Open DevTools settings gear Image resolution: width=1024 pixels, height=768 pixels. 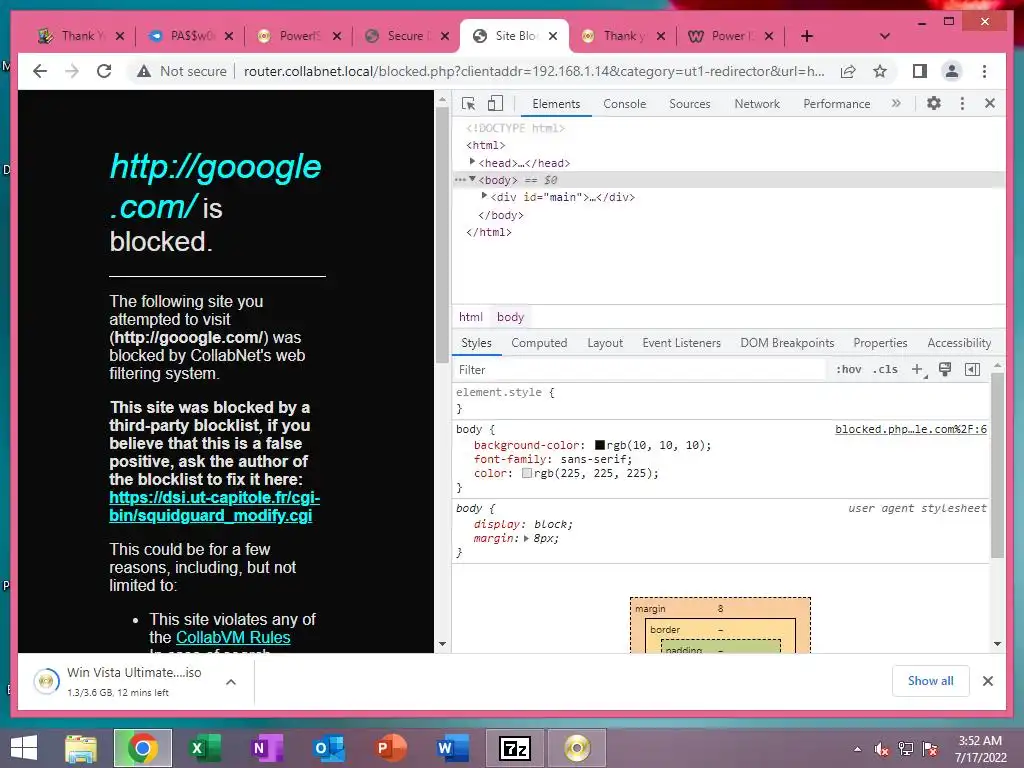click(934, 103)
